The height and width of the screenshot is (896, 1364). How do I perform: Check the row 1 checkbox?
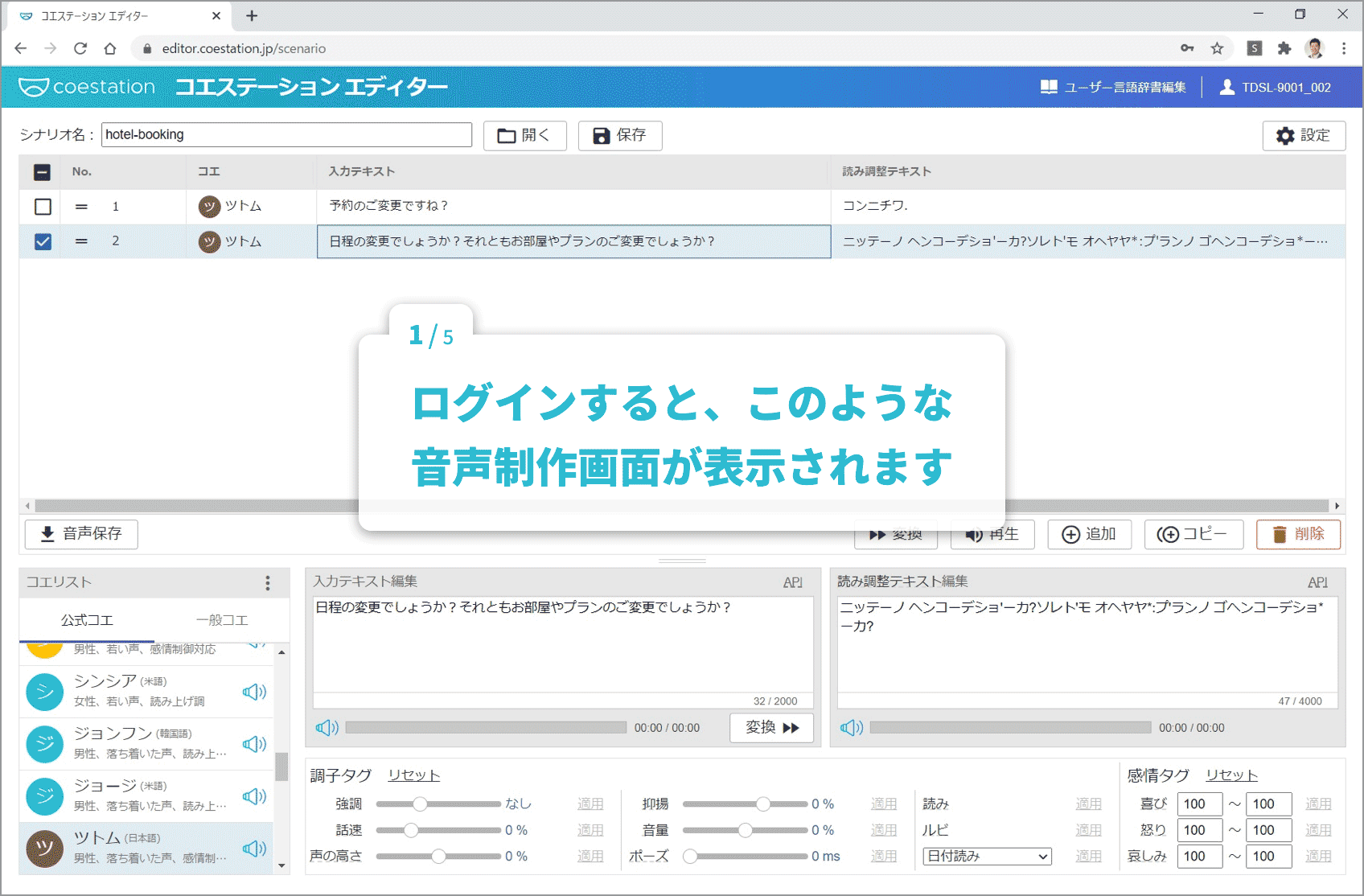coord(43,207)
